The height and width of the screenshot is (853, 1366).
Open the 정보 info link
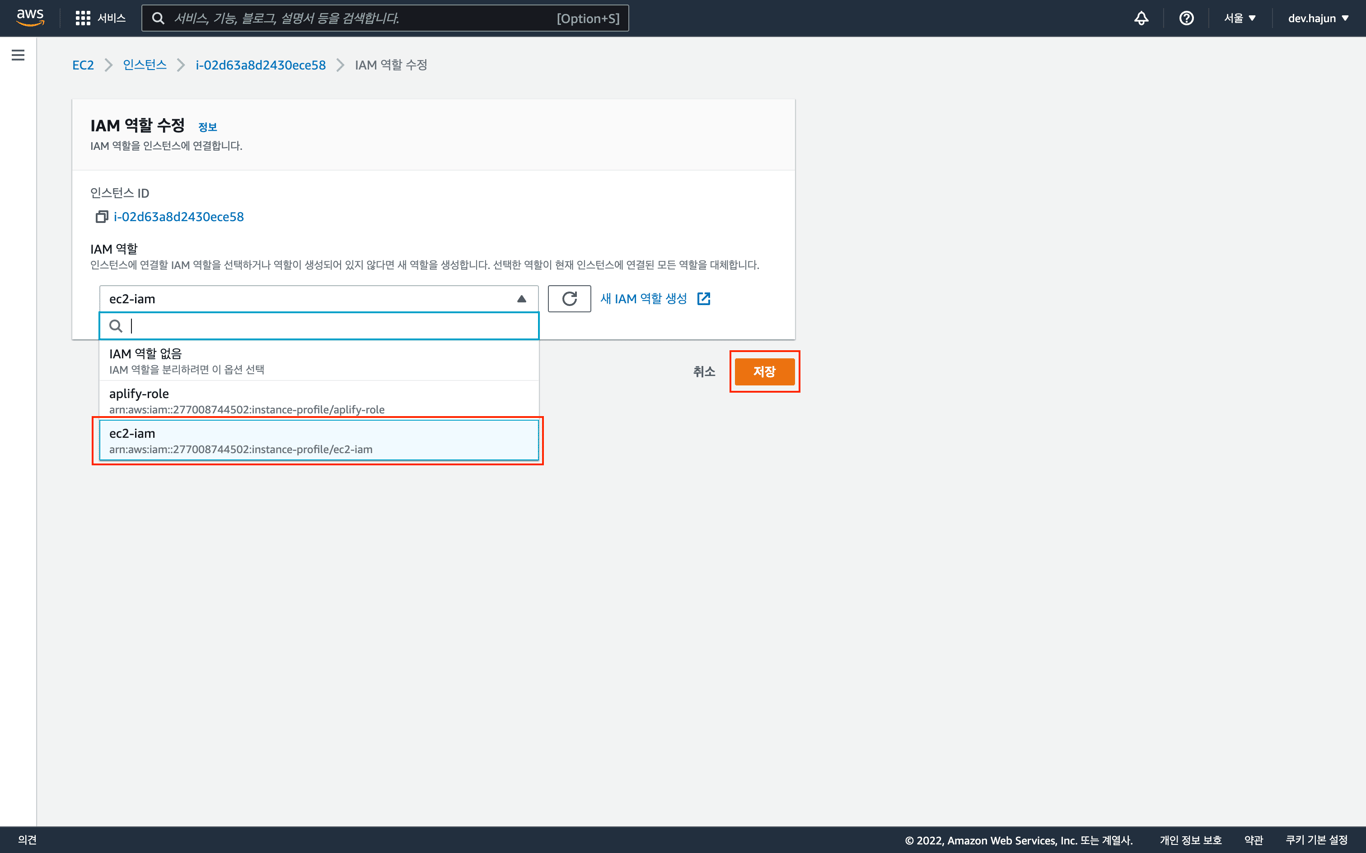[x=207, y=127]
